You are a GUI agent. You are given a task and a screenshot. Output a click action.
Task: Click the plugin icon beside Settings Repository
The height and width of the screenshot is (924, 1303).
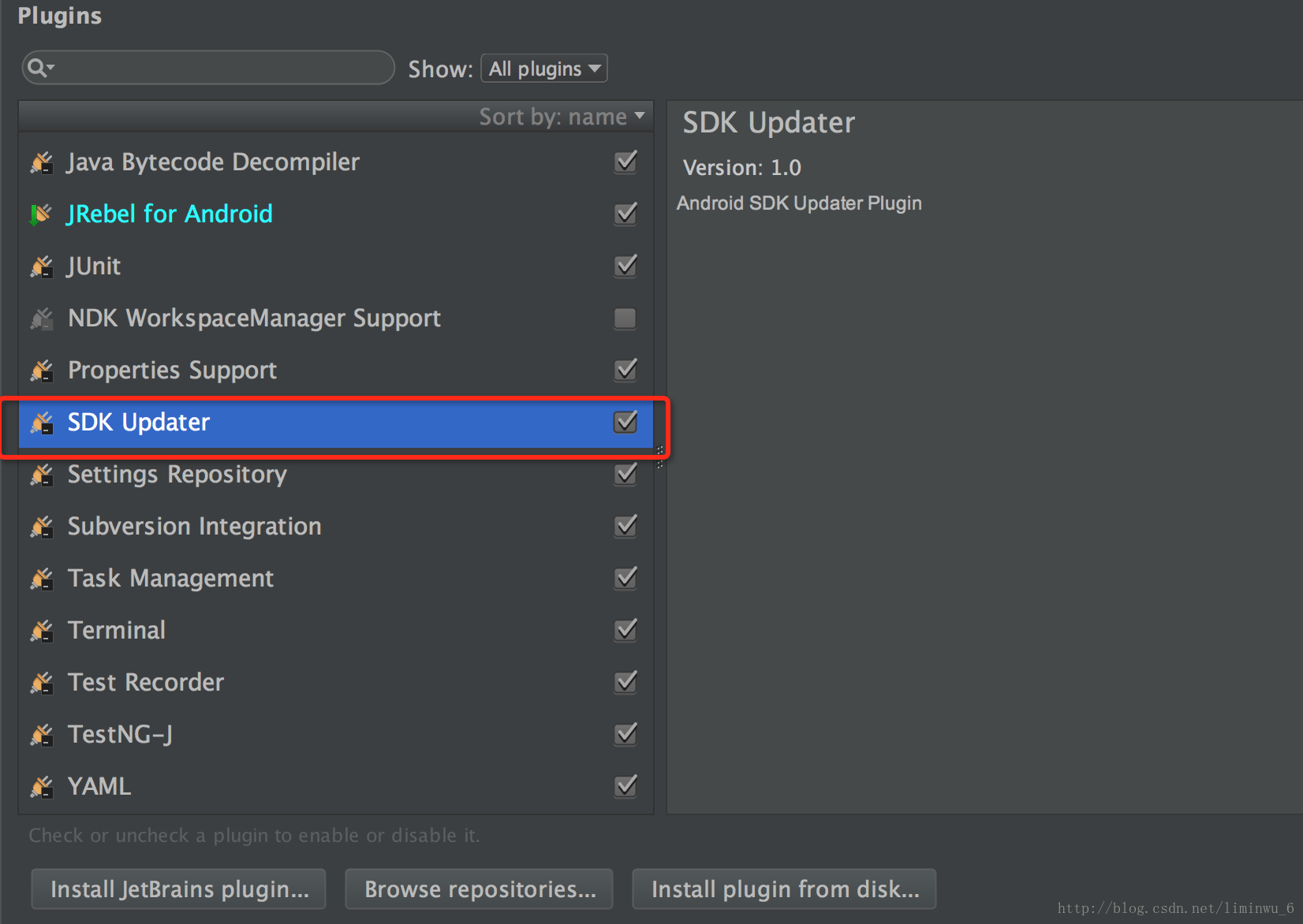[x=42, y=475]
